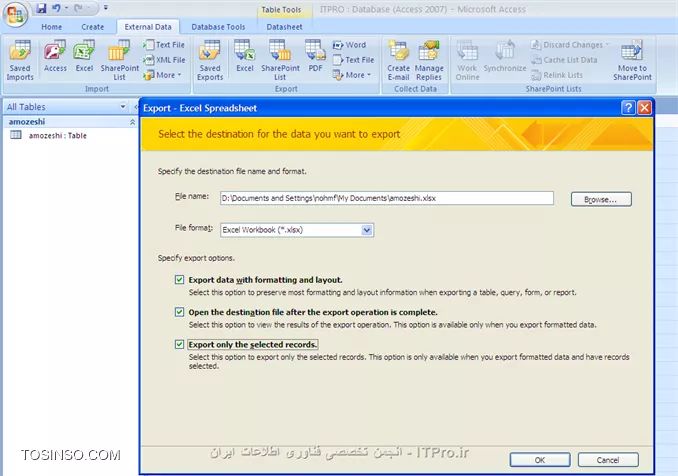Click the Office button orb
The image size is (678, 476).
(15, 15)
